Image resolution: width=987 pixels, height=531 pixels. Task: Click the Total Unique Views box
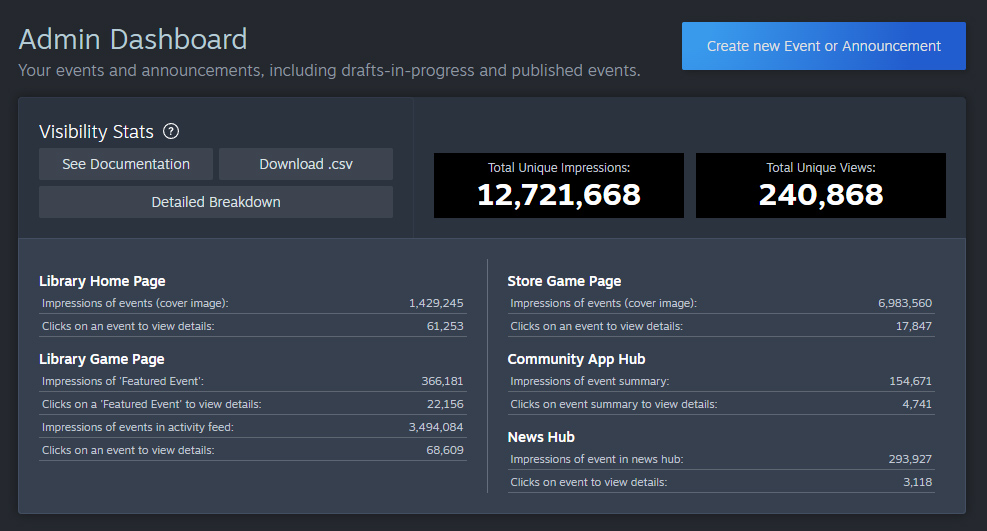tap(821, 185)
